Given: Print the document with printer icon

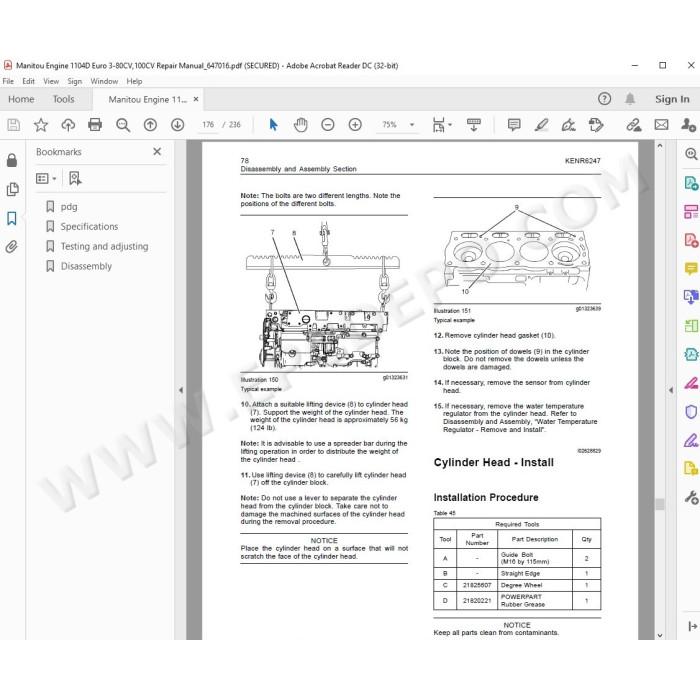Looking at the screenshot, I should tap(95, 125).
